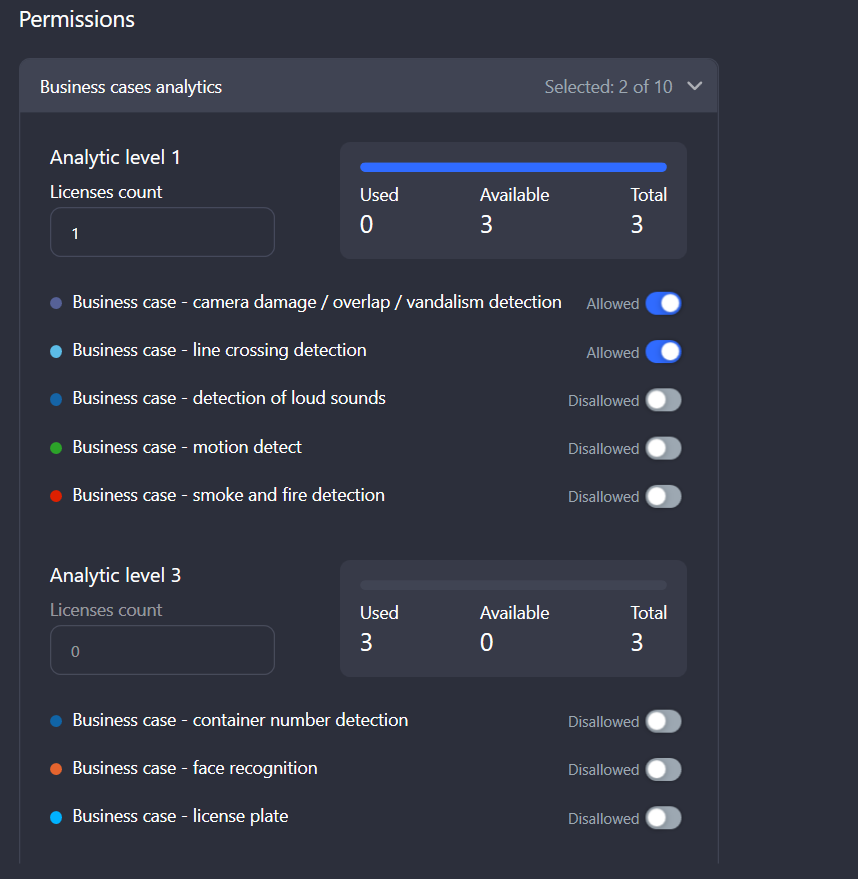Viewport: 858px width, 879px height.
Task: Click the cyan dot beside license plate
Action: 56,818
